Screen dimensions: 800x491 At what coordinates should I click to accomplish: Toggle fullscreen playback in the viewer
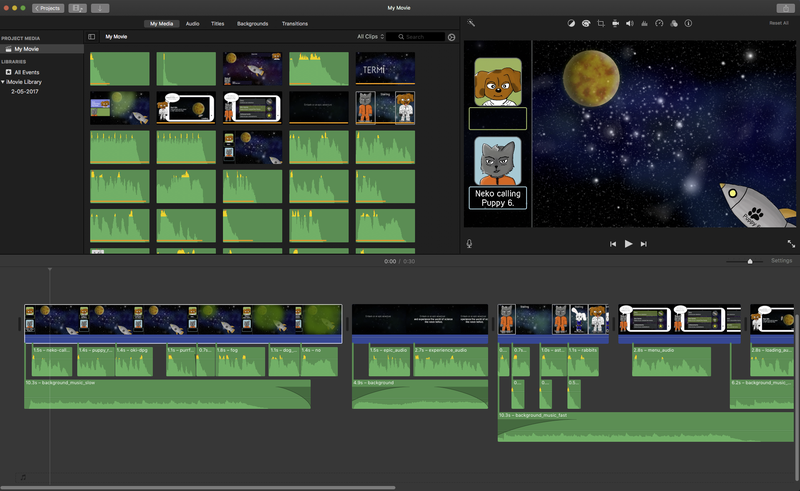[x=791, y=243]
